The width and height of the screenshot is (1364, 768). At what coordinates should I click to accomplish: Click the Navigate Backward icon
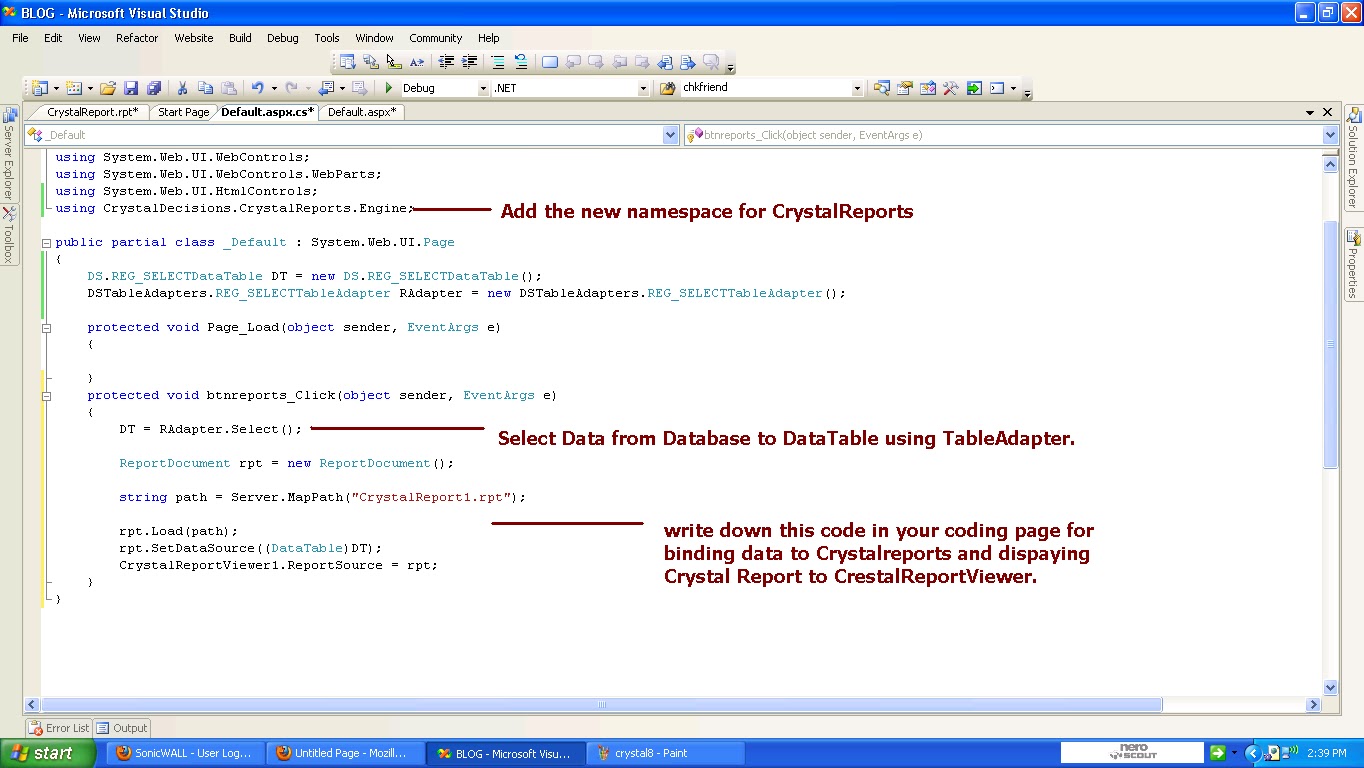coord(328,88)
